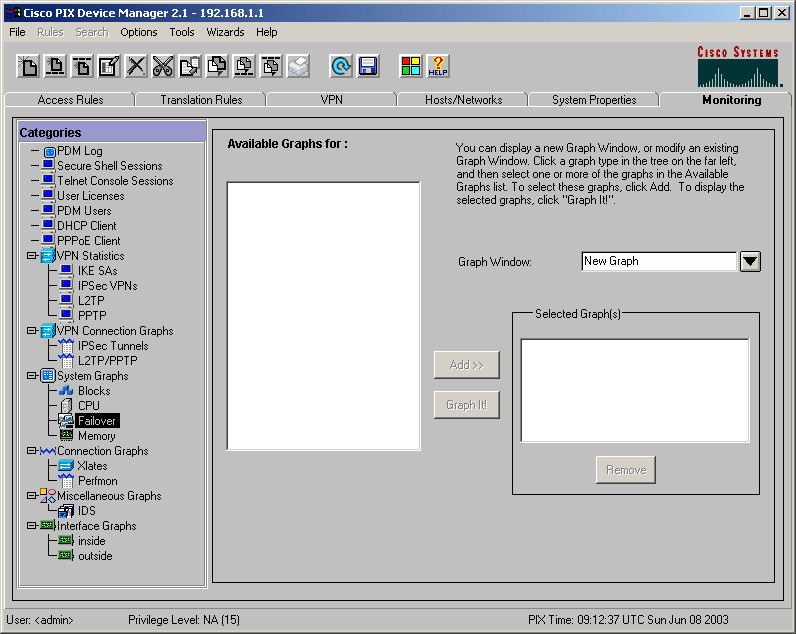Click the Paste Before toolbar icon

click(x=244, y=66)
